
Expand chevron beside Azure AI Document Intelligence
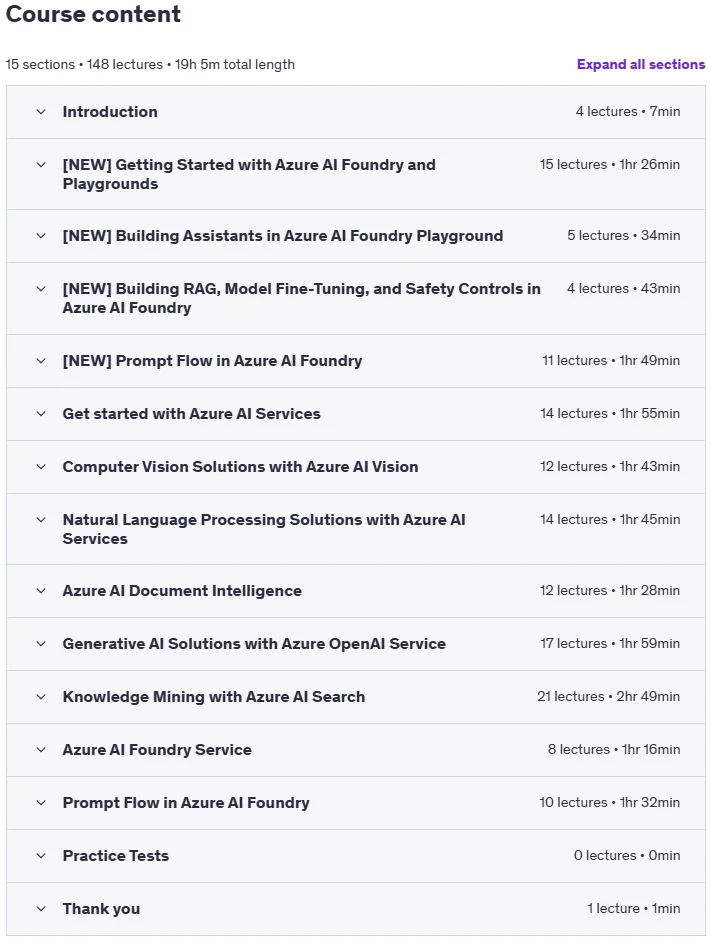click(x=41, y=591)
